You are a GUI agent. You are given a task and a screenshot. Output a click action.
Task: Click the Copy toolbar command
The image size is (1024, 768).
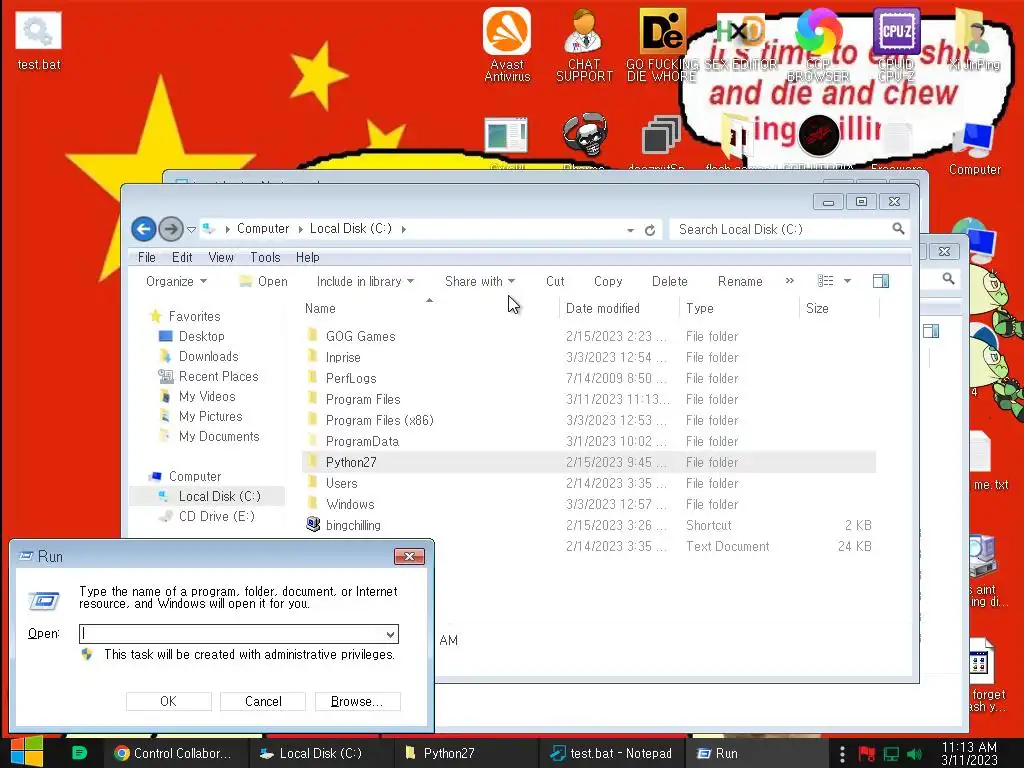click(607, 281)
